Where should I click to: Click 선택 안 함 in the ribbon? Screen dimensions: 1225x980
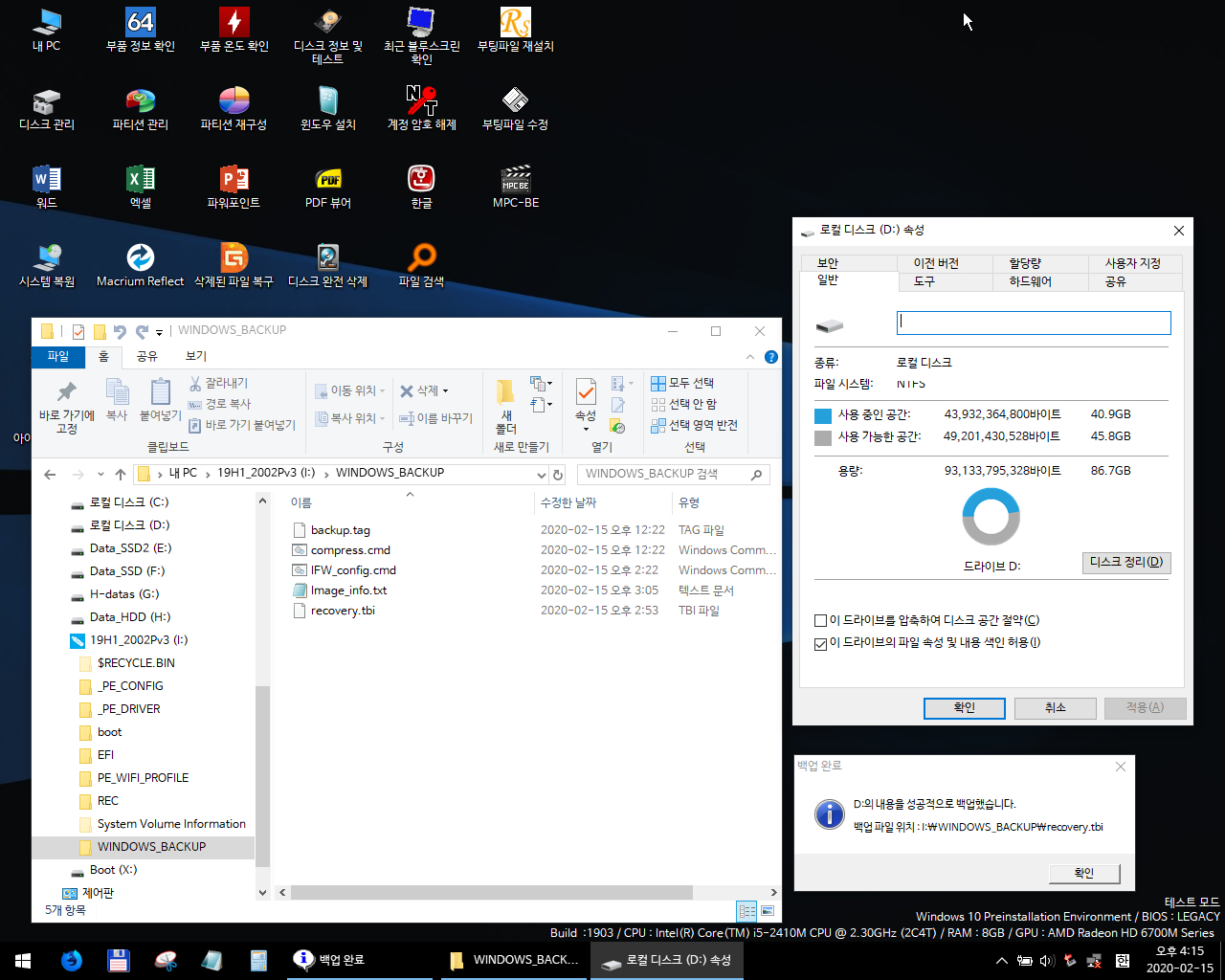(683, 404)
